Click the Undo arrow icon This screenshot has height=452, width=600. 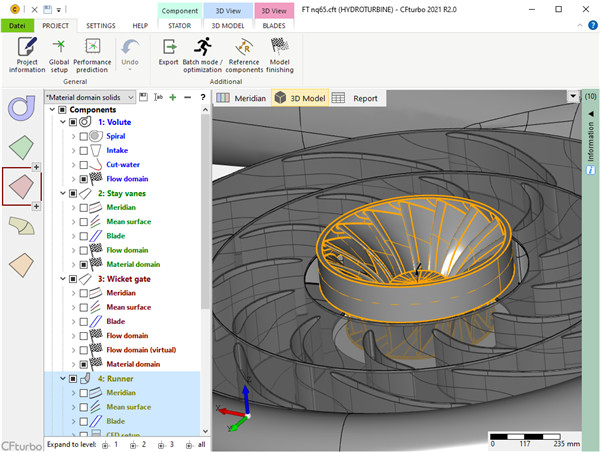pos(130,47)
